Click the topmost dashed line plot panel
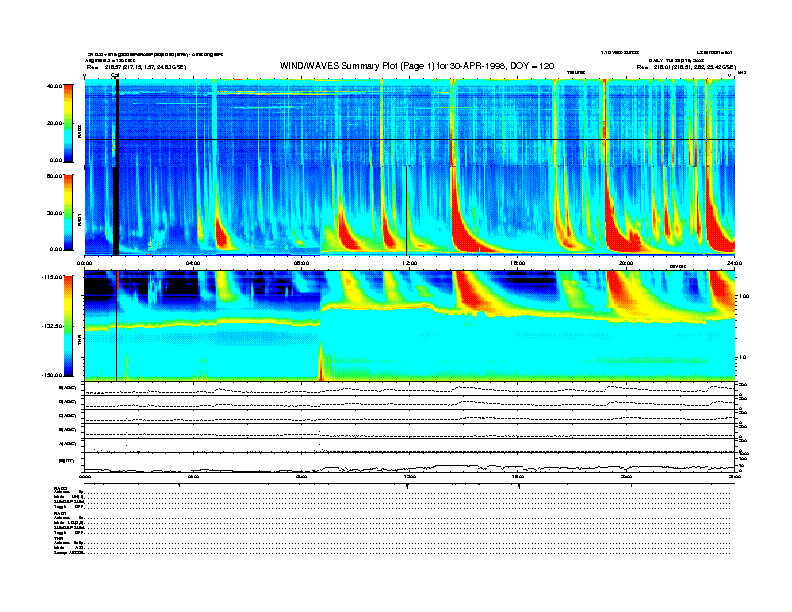The width and height of the screenshot is (792, 612). click(410, 389)
